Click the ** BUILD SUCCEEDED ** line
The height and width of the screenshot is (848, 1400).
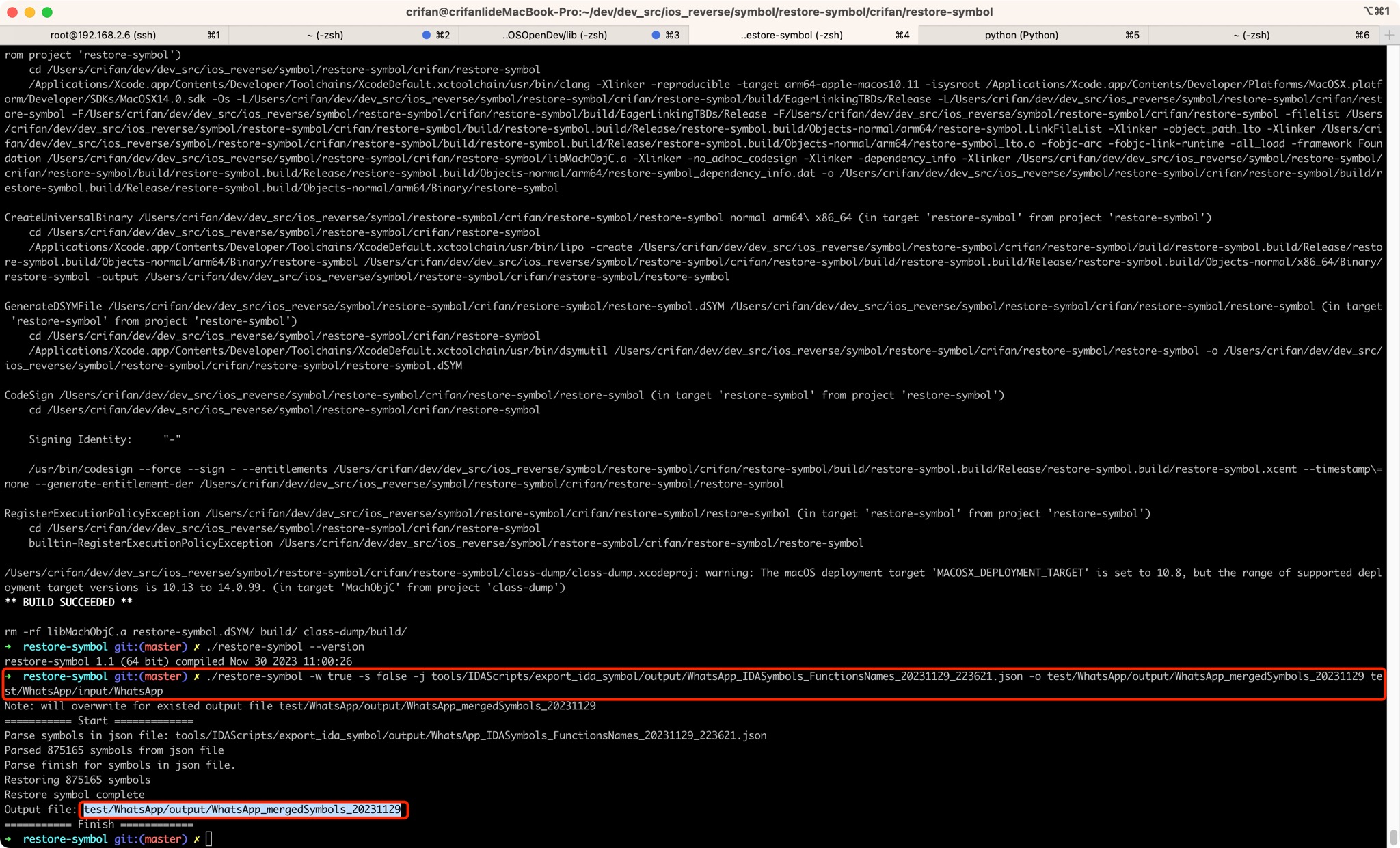(x=68, y=602)
